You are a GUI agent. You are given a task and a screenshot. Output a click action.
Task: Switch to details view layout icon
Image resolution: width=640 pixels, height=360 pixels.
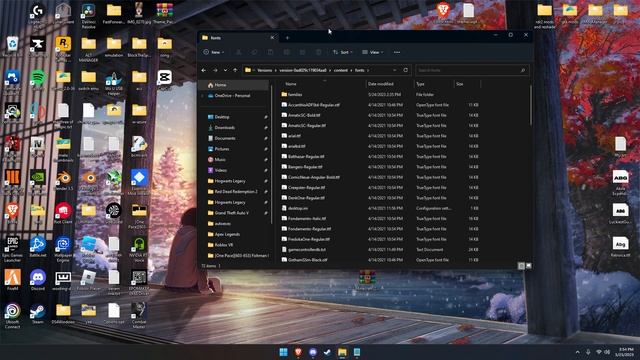[x=521, y=266]
